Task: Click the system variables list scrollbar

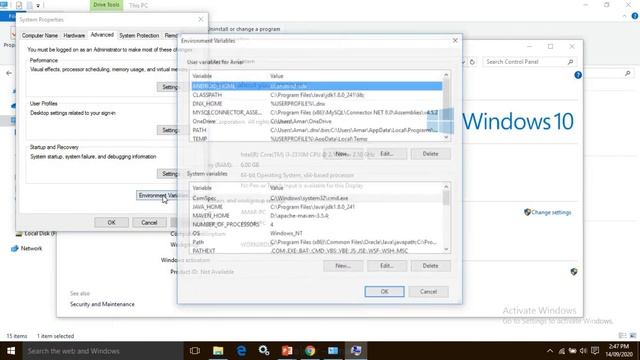Action: 446,218
